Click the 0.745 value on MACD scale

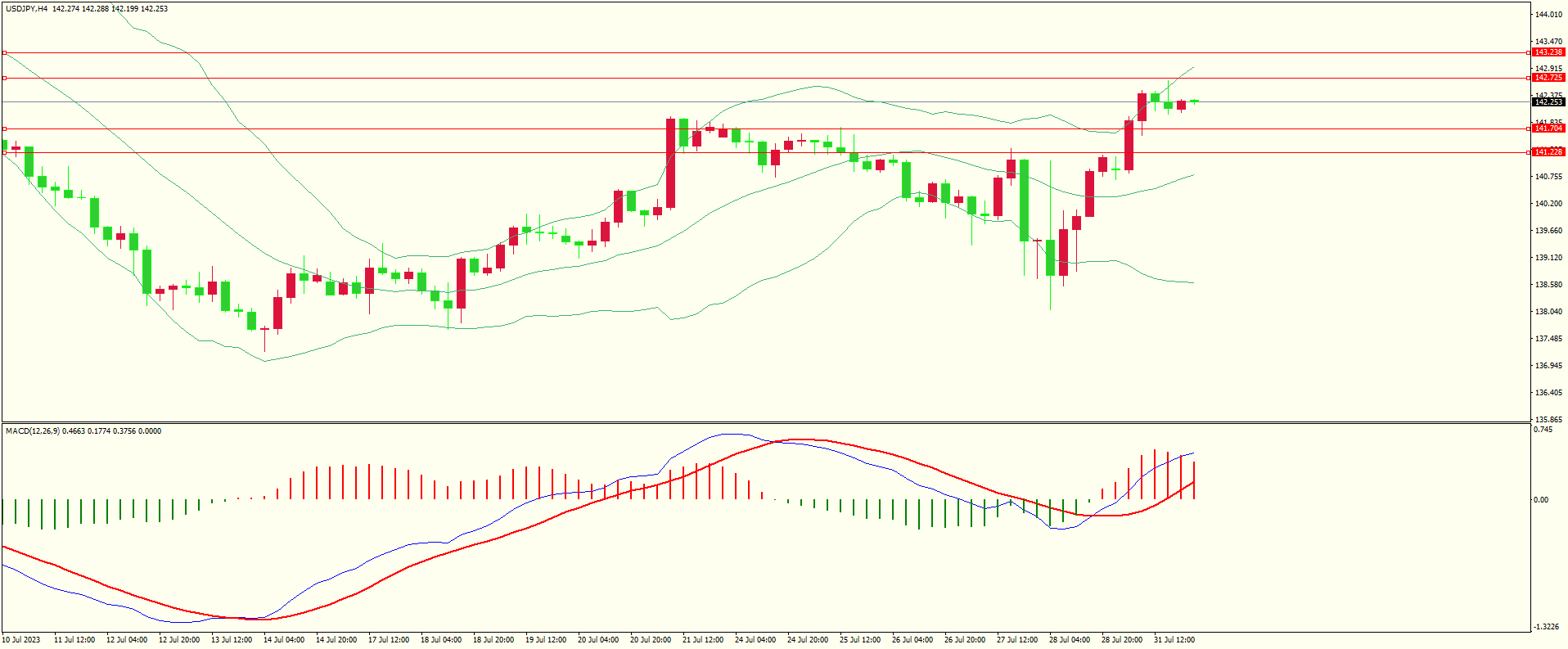(1543, 430)
